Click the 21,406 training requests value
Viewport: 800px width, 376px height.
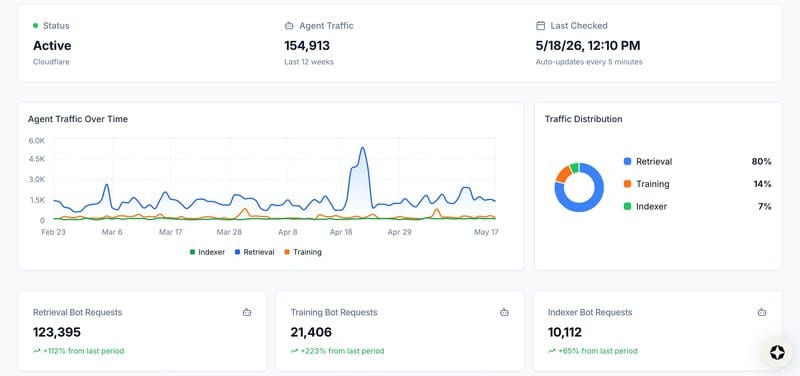(x=311, y=332)
